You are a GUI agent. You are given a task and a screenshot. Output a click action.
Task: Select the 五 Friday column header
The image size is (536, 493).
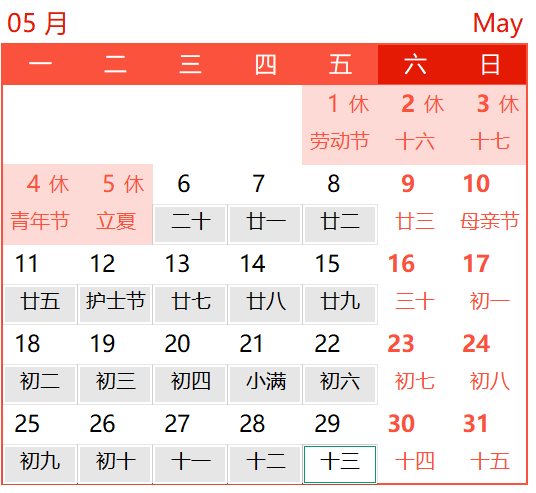pos(340,64)
